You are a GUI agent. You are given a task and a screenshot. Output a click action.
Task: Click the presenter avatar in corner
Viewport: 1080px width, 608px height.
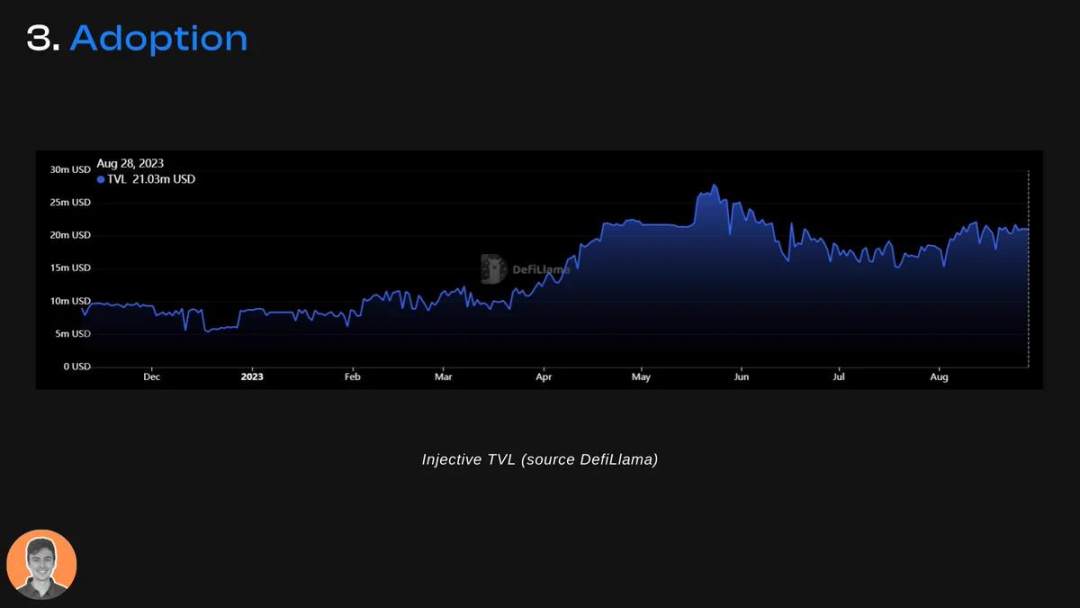point(41,564)
